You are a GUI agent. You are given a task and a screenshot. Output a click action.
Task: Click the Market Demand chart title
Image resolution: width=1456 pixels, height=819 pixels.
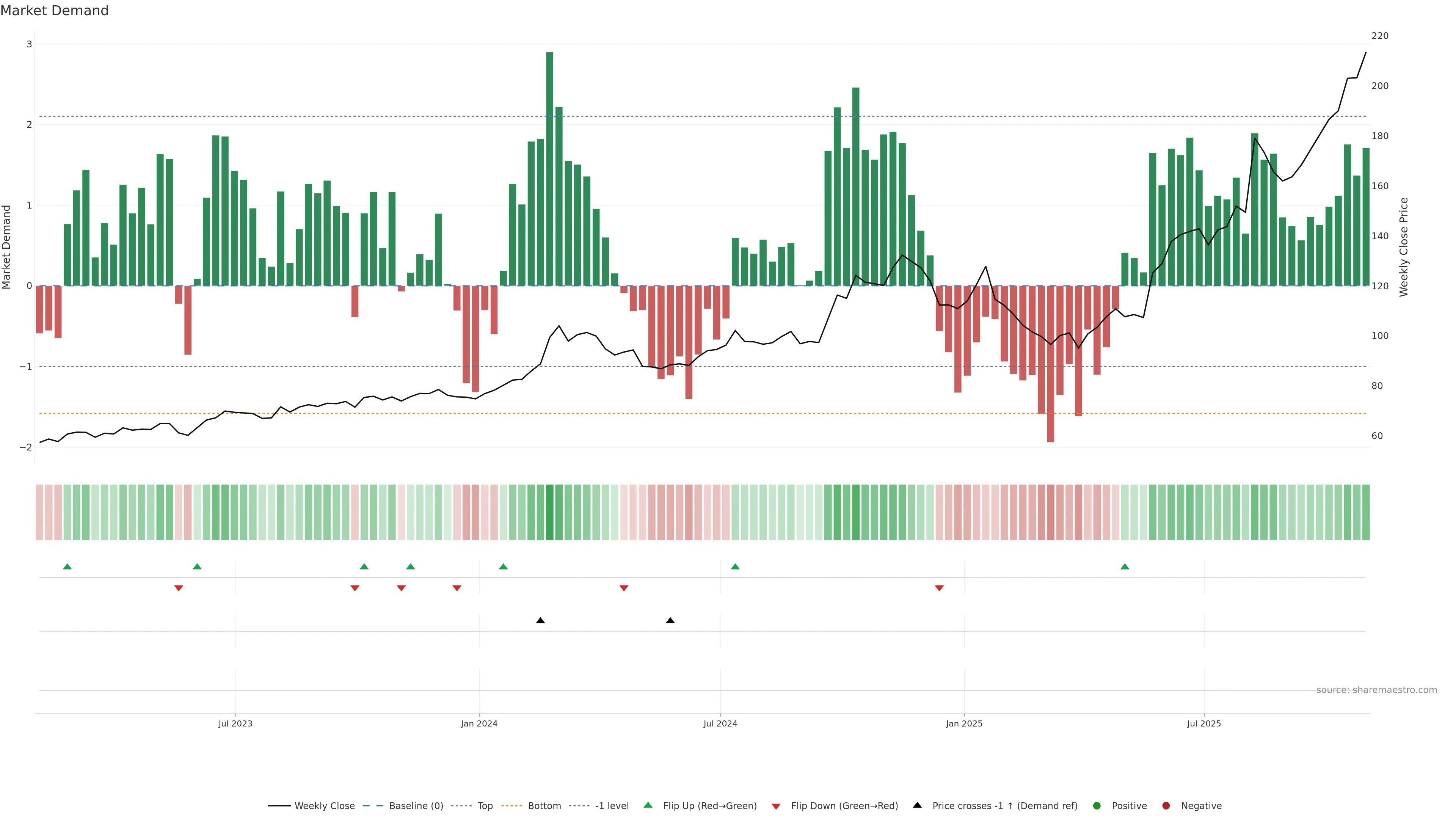tap(54, 10)
